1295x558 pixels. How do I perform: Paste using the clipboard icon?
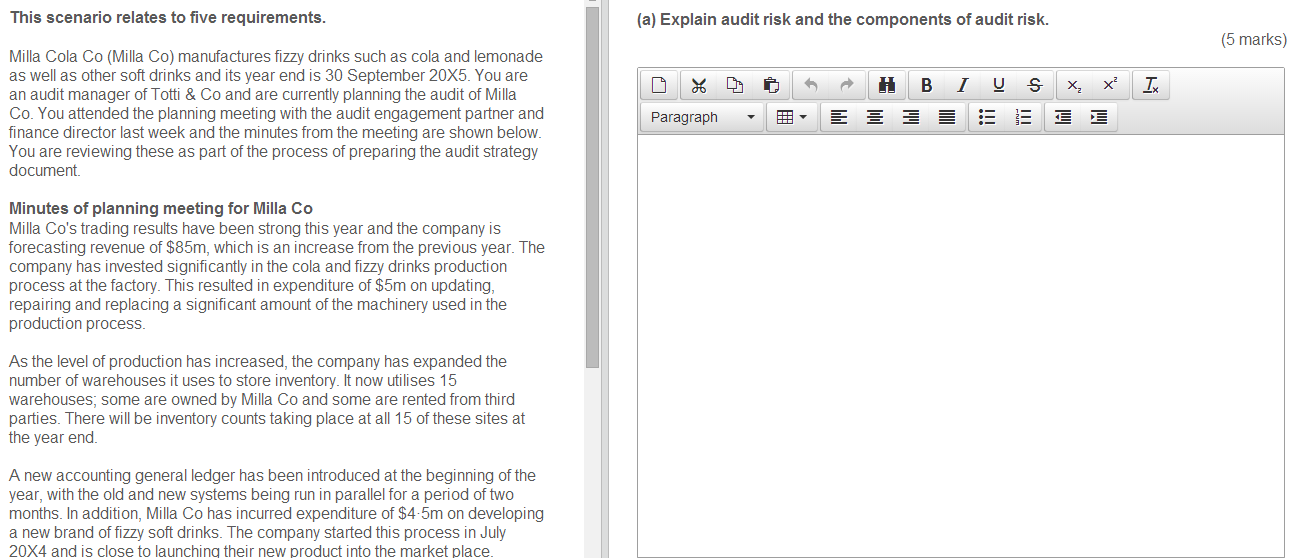tap(771, 86)
